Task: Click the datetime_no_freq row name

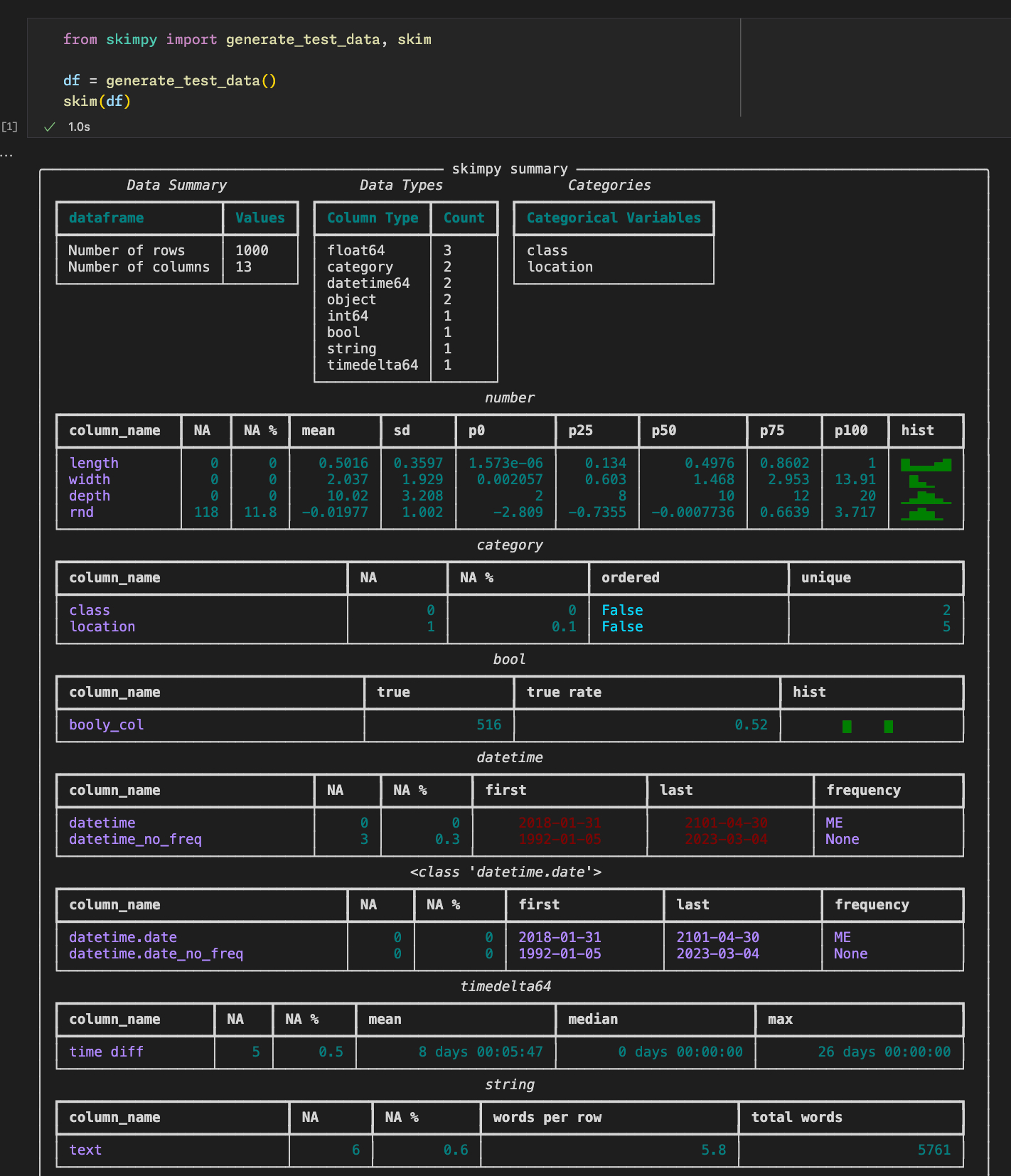Action: click(135, 839)
